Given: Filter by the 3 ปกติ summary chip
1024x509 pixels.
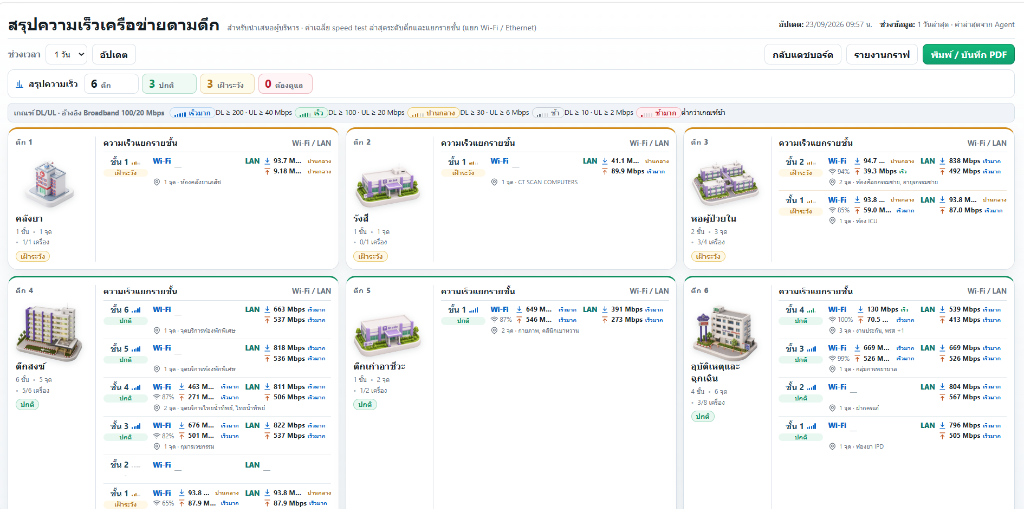Looking at the screenshot, I should pos(169,84).
